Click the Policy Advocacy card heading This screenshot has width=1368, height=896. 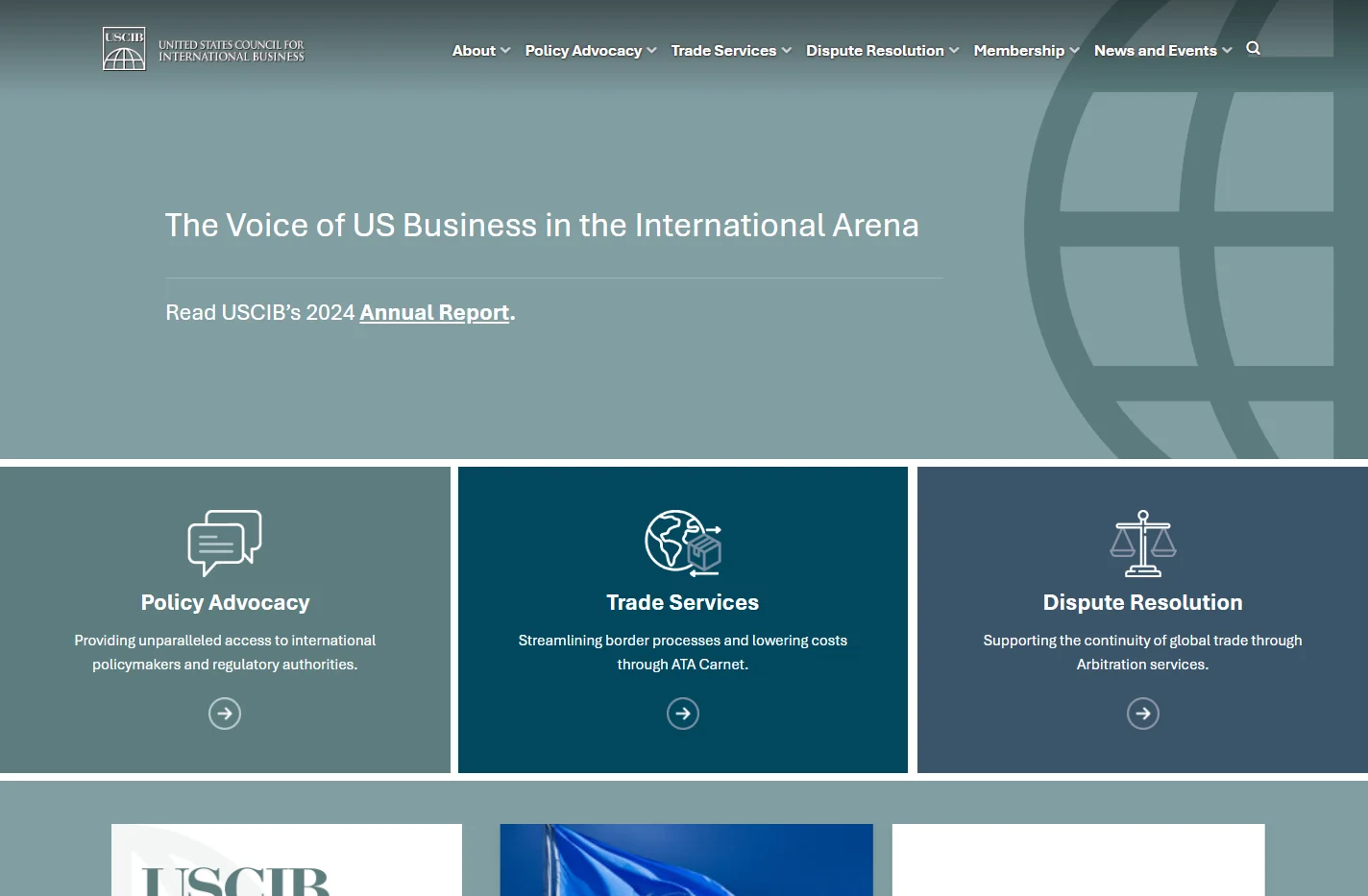pos(225,602)
